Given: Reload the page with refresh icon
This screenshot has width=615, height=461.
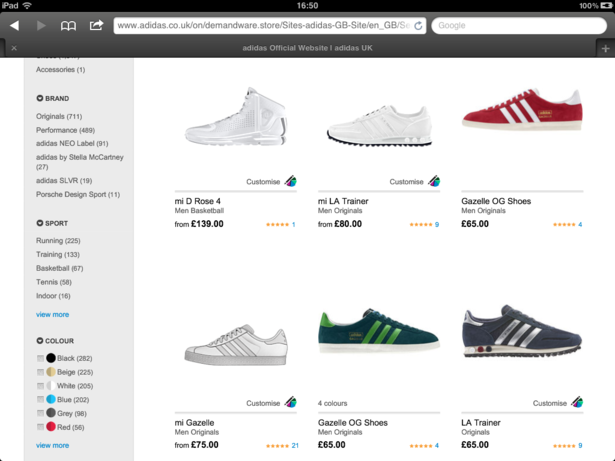Looking at the screenshot, I should (x=418, y=26).
